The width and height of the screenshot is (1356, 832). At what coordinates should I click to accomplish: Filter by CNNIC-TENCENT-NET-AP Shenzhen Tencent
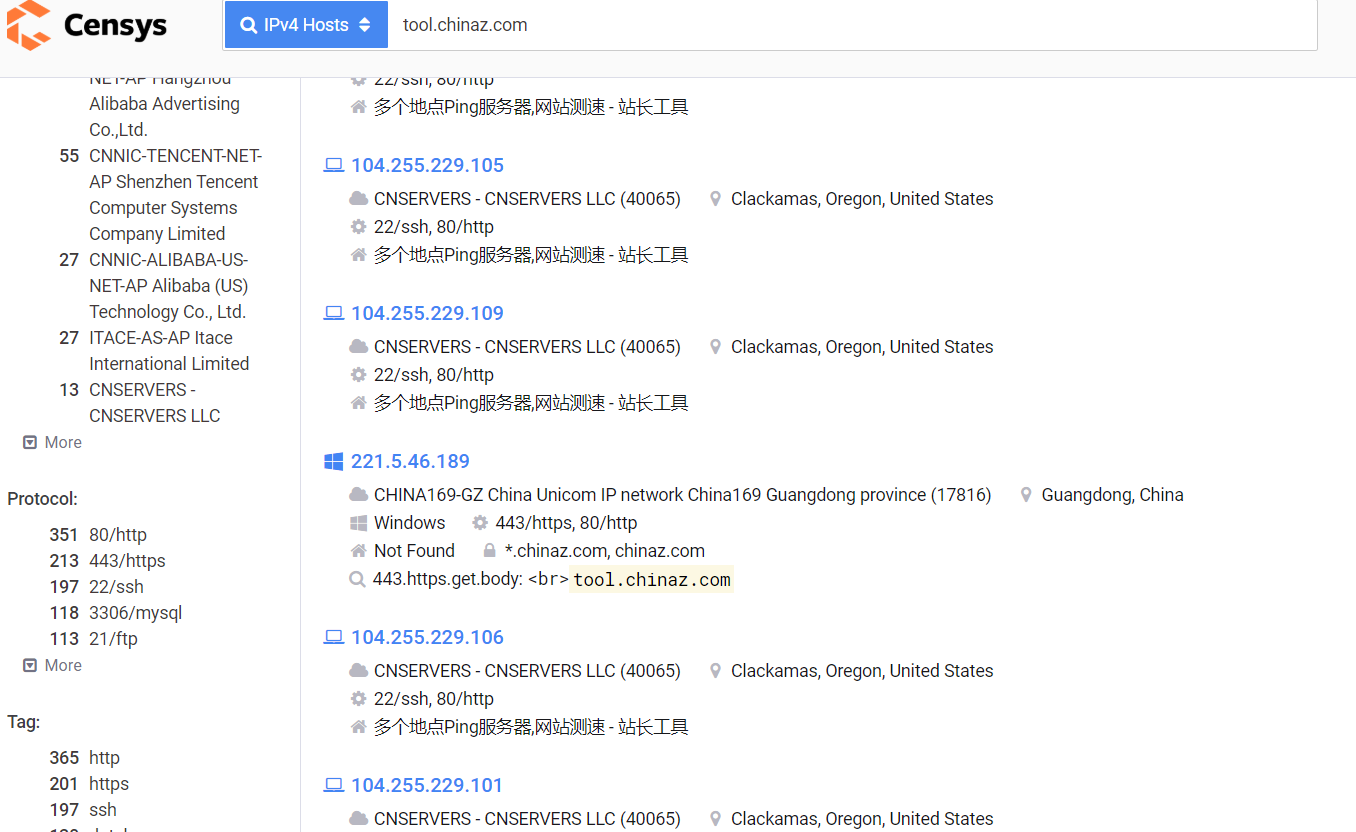pyautogui.click(x=175, y=195)
